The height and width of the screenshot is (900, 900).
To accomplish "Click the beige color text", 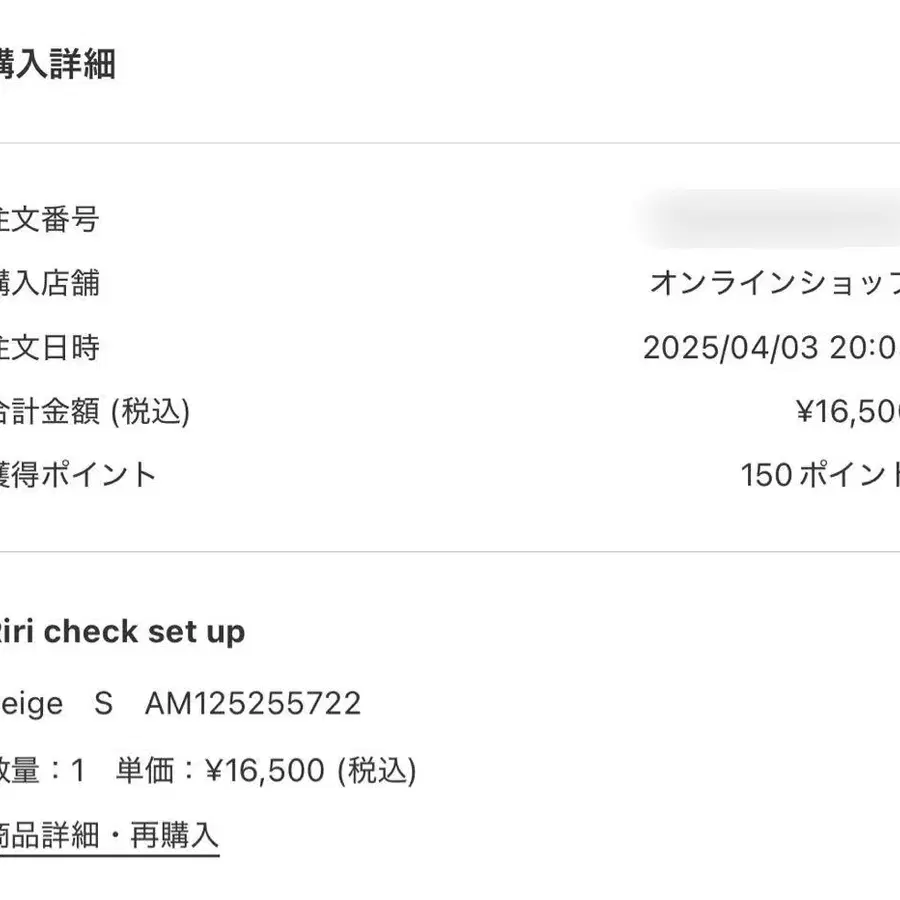I will tap(31, 705).
